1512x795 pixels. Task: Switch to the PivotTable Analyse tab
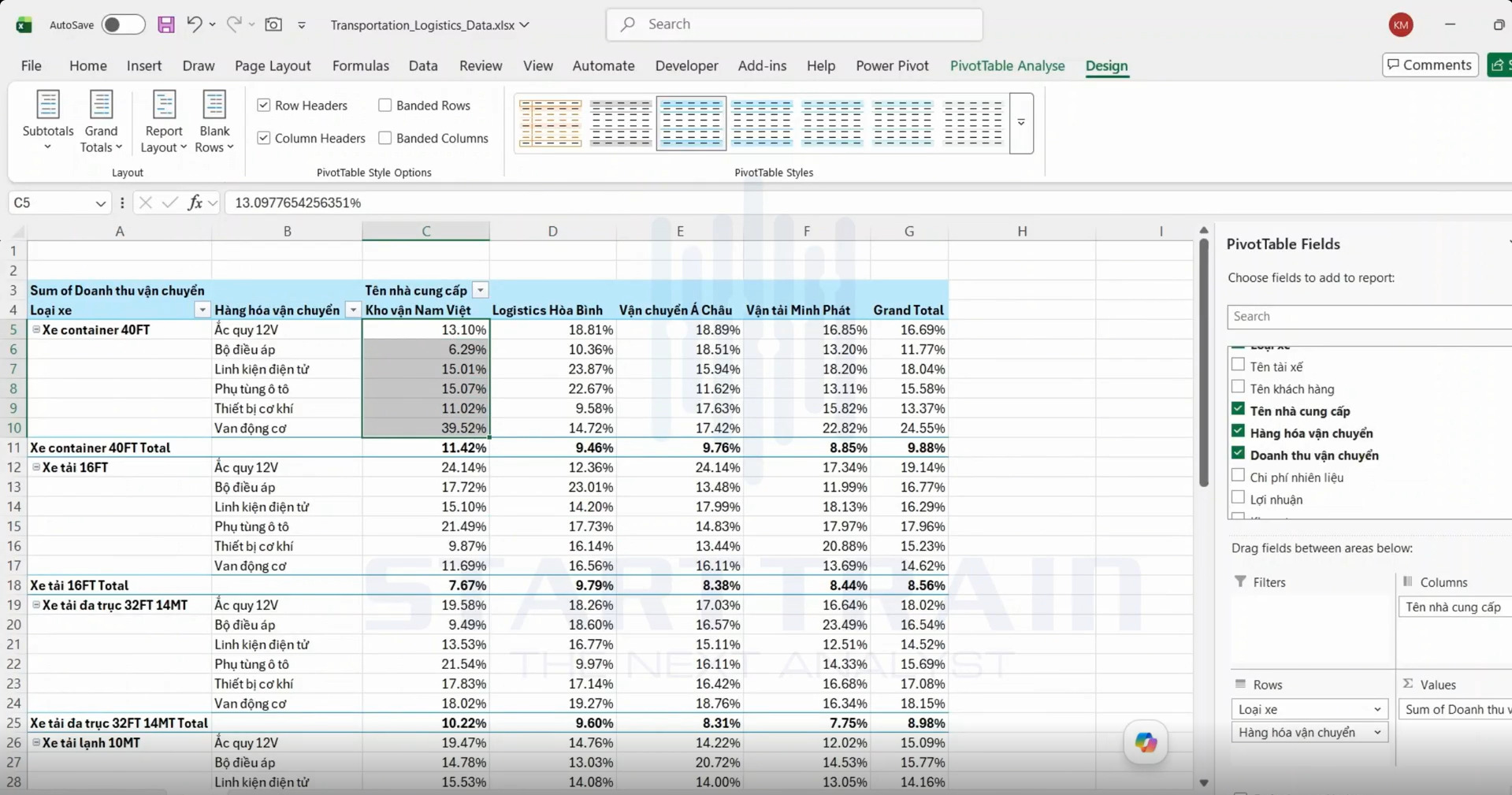point(1007,65)
